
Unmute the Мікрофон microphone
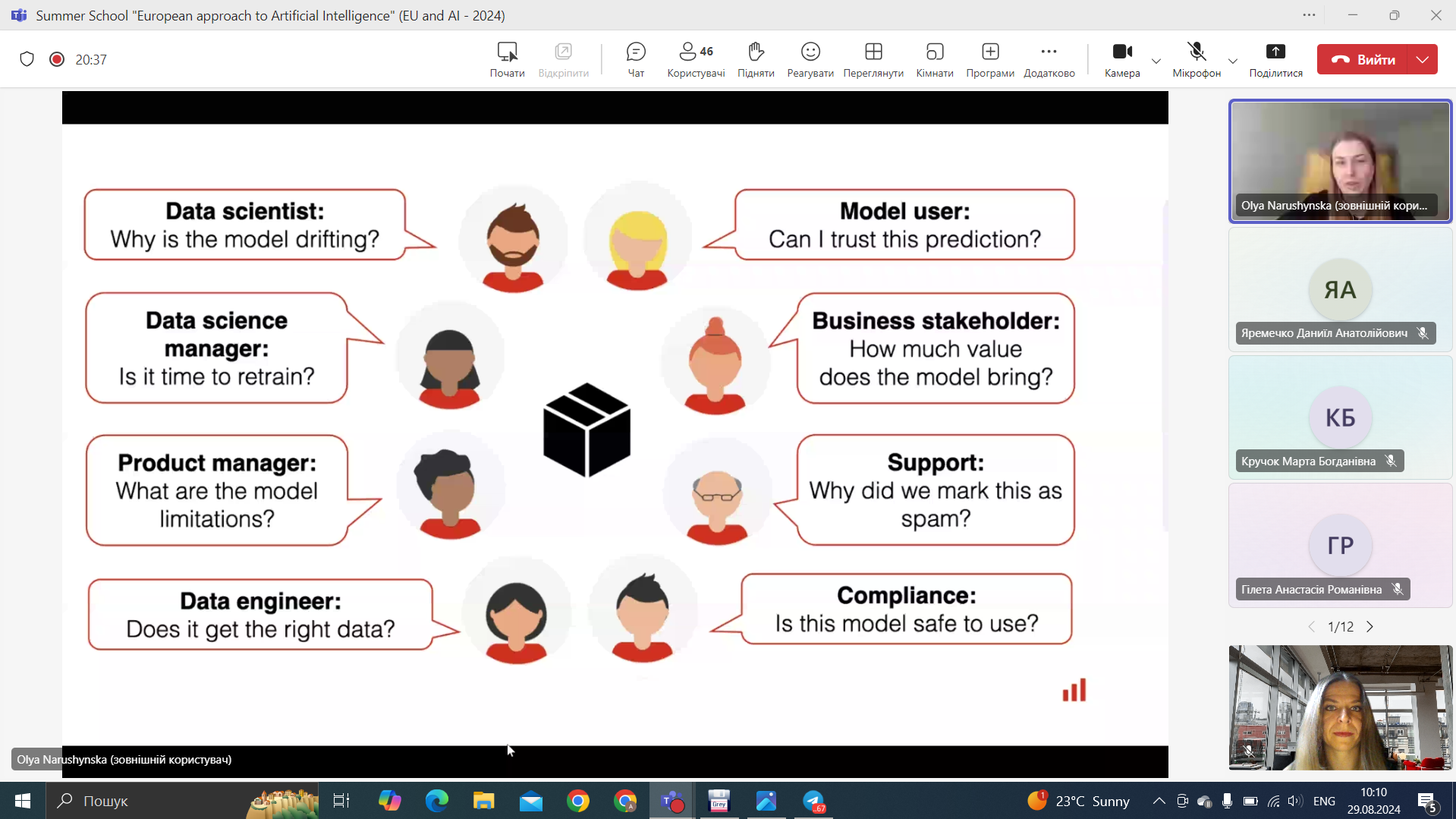tap(1197, 59)
